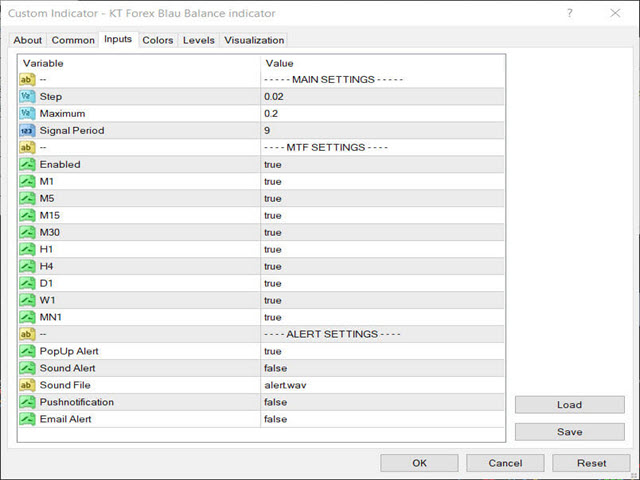The height and width of the screenshot is (480, 640).
Task: Click the M5 row's true value
Action: pos(273,198)
